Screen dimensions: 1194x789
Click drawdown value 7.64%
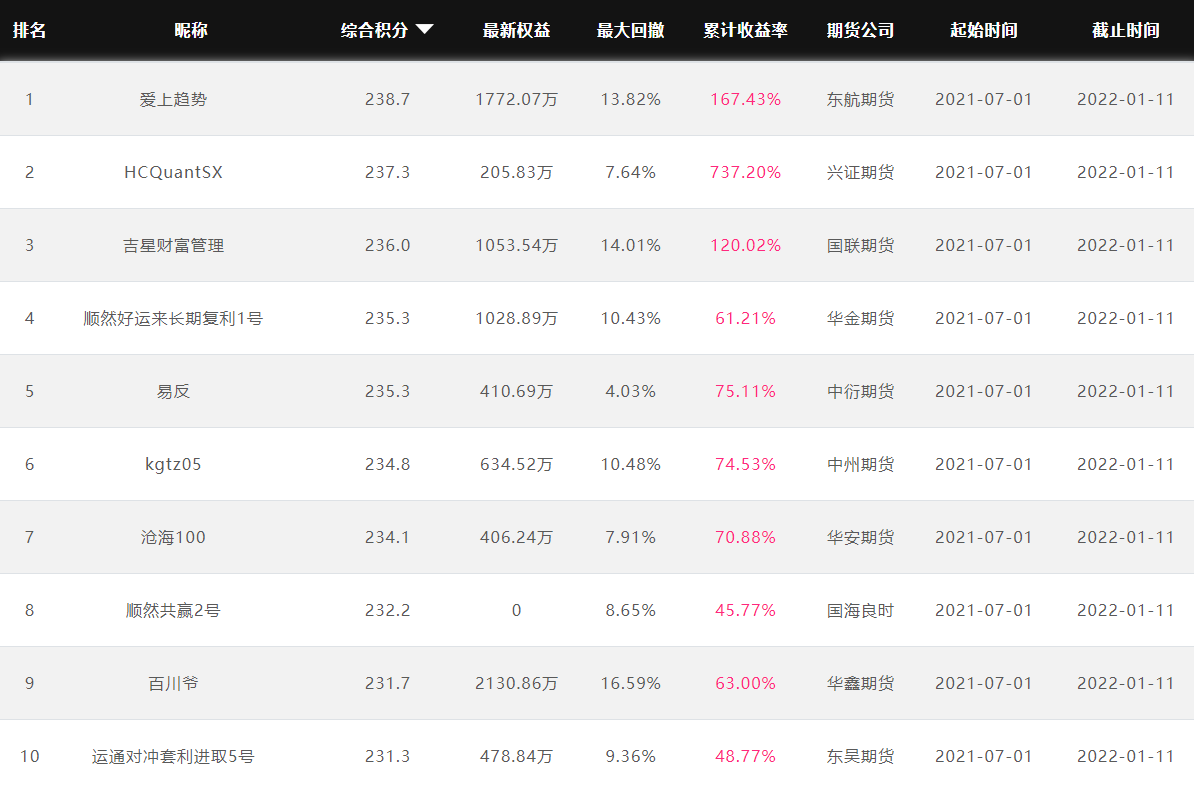[631, 173]
